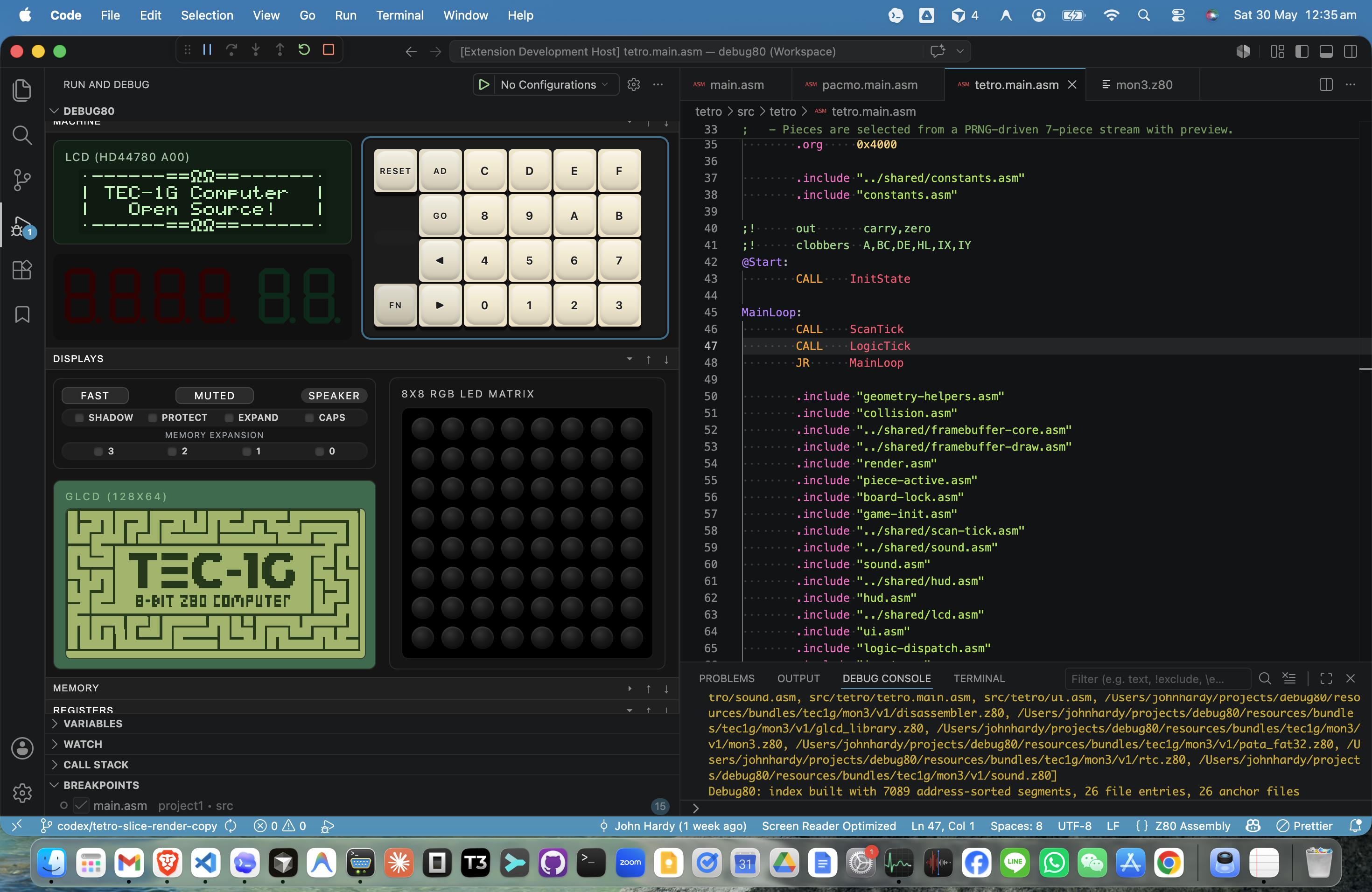The image size is (1372, 892).
Task: Open the Search view in activity bar
Action: [x=22, y=135]
